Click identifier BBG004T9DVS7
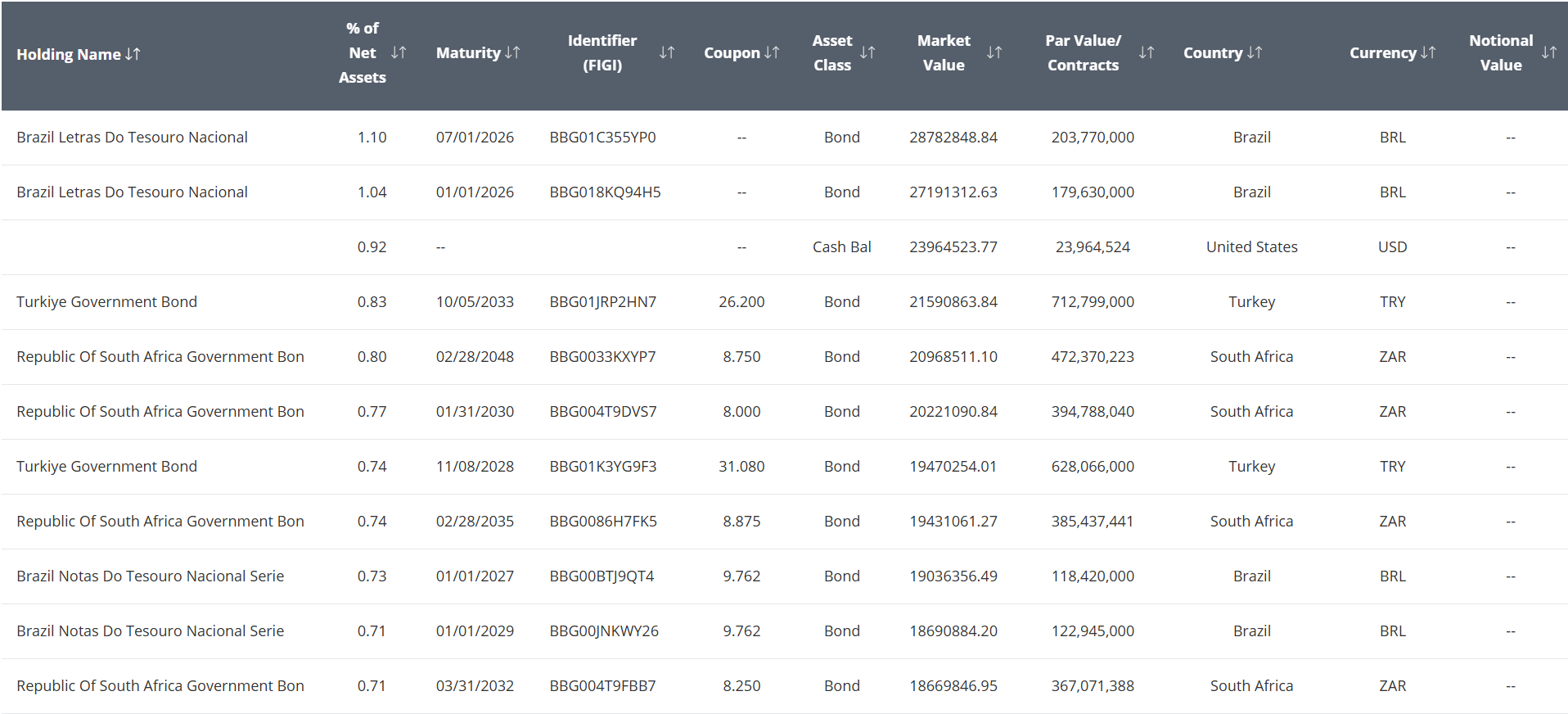 pyautogui.click(x=603, y=411)
